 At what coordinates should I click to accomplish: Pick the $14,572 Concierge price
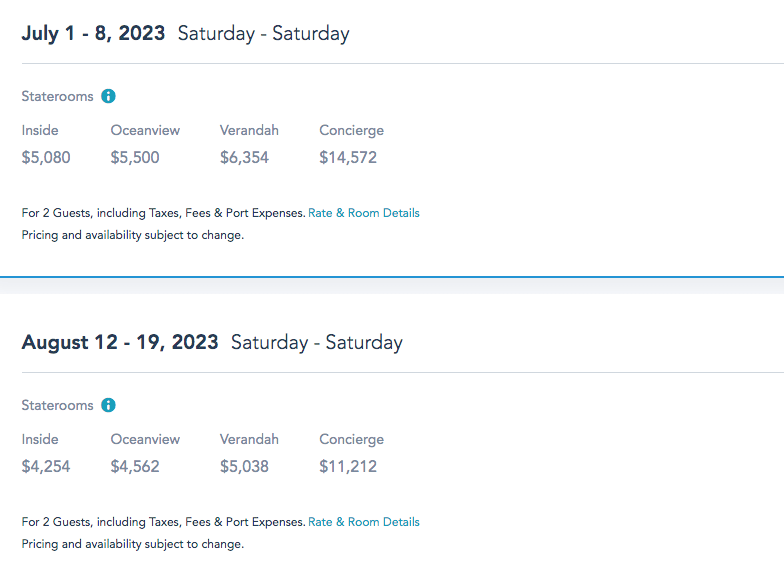tap(348, 157)
